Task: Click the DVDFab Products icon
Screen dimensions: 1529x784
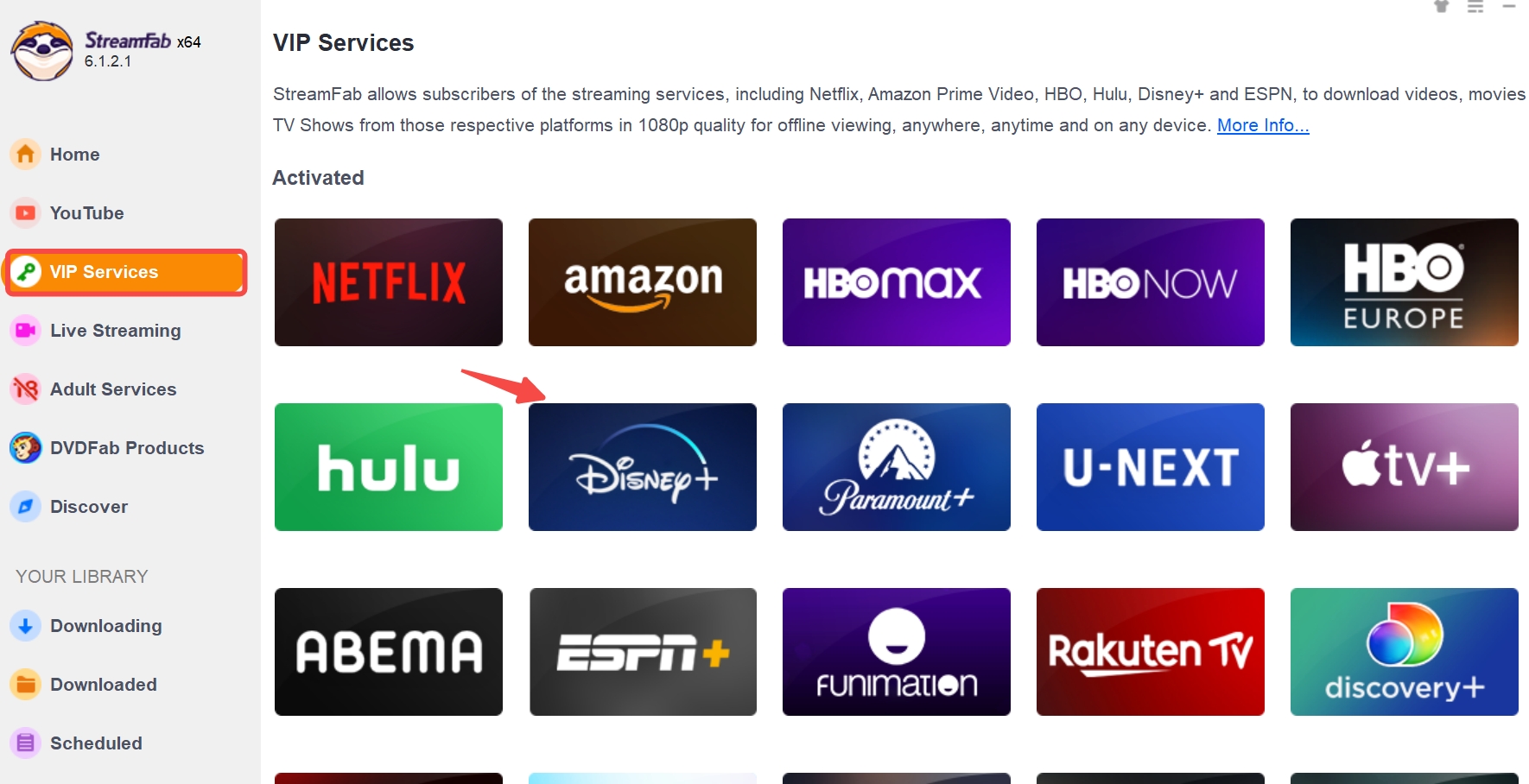Action: (x=26, y=448)
